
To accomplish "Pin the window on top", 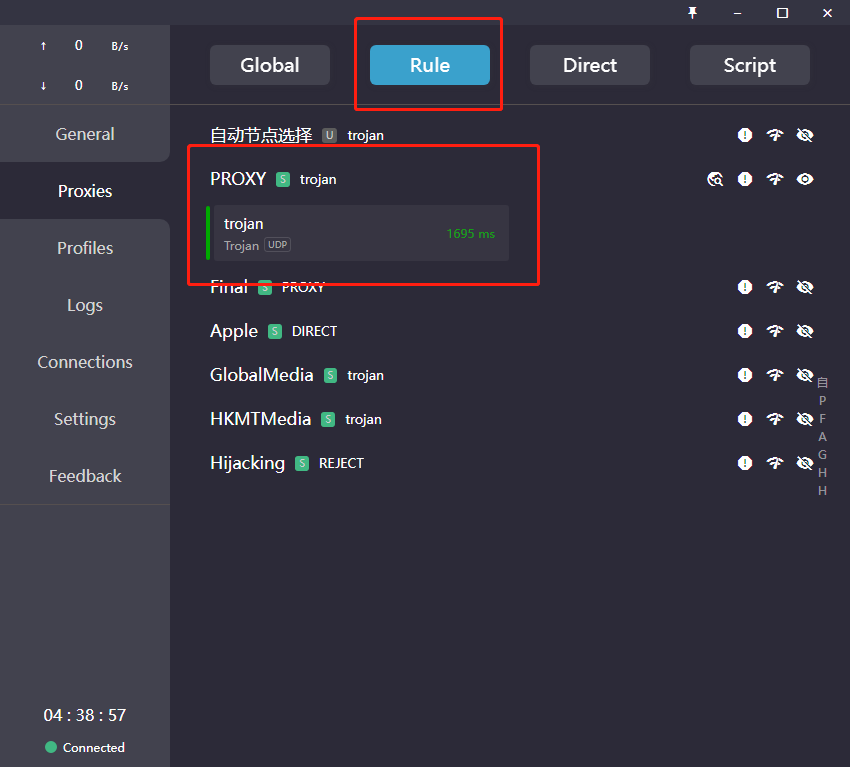I will [x=692, y=12].
